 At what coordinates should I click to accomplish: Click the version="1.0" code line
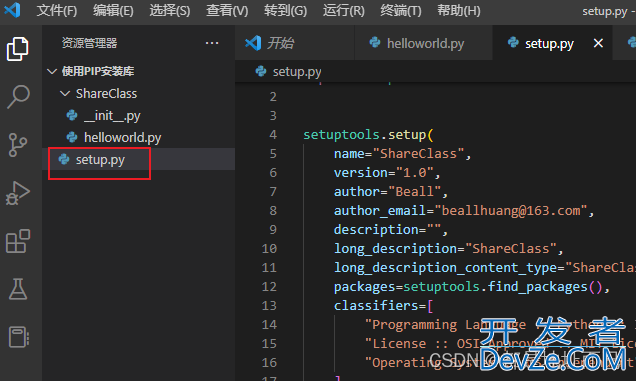(x=387, y=173)
